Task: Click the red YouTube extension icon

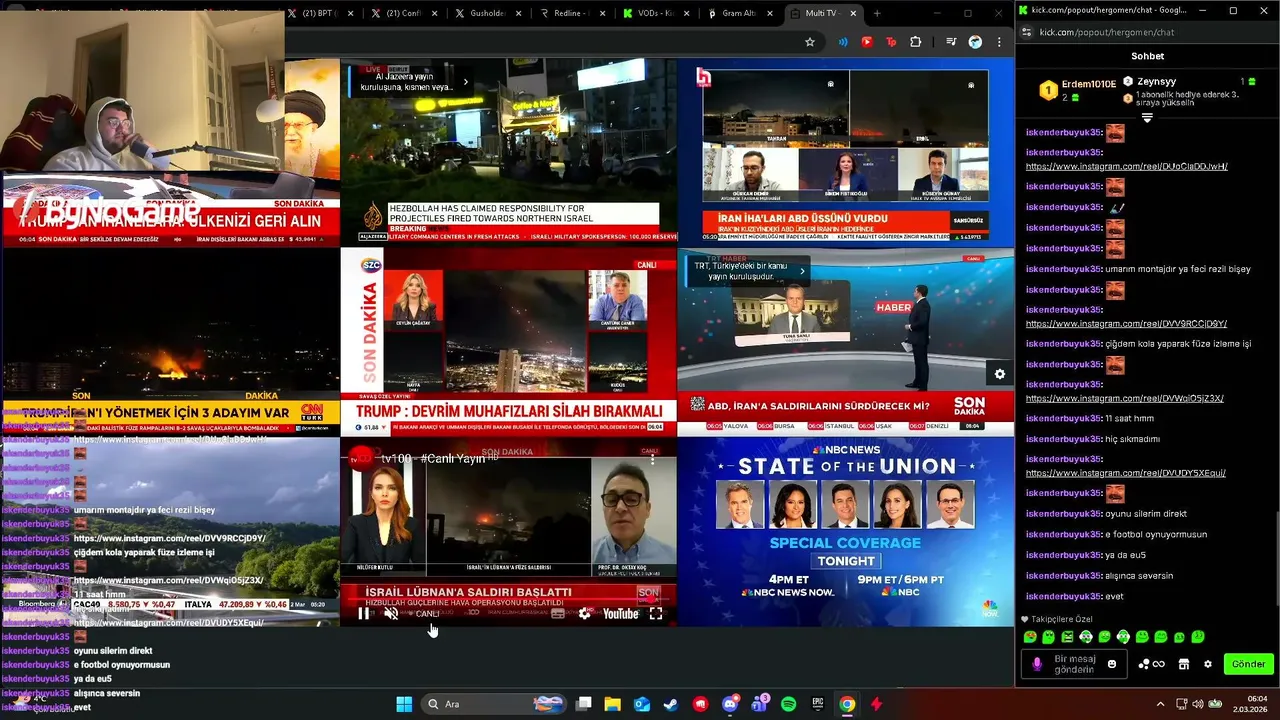Action: point(867,42)
